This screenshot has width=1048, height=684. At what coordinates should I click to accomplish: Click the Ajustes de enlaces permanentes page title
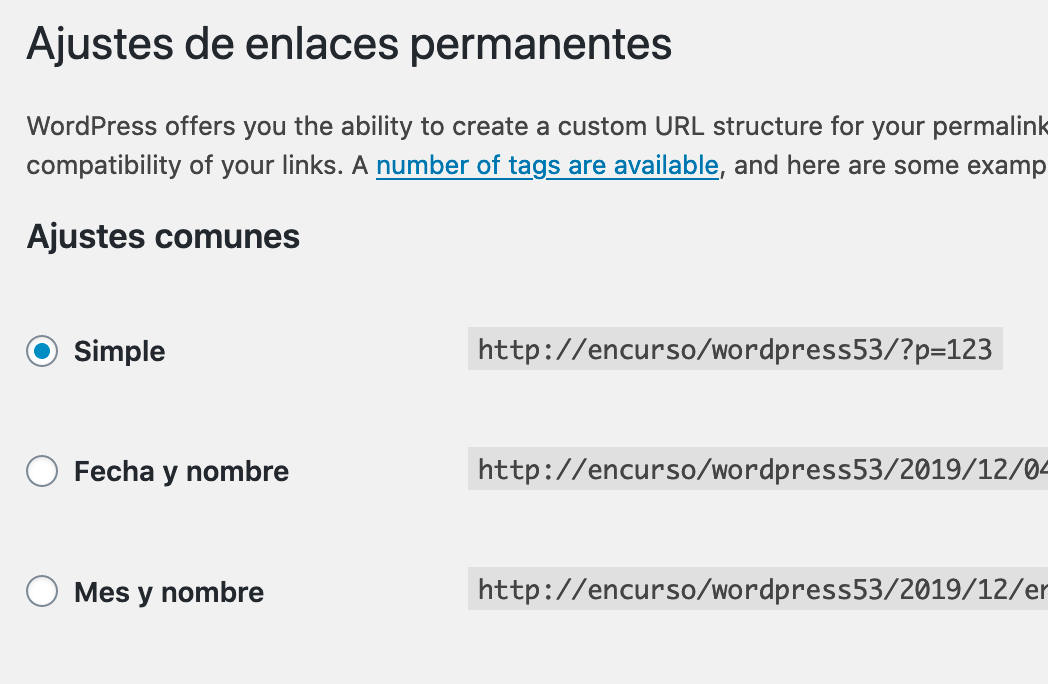coord(349,44)
